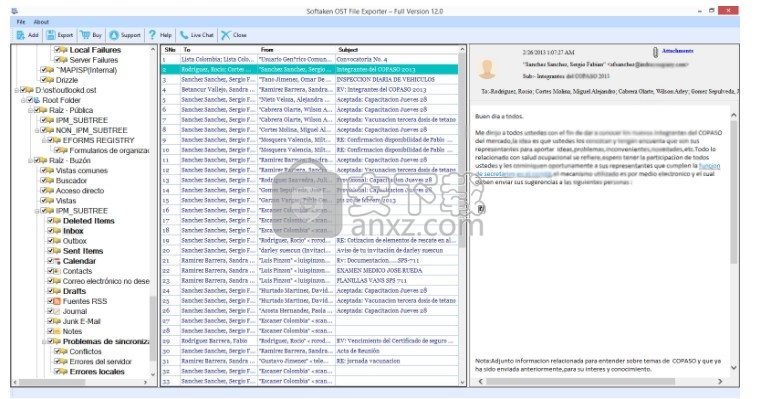Collapse the Raíz - Pública node
Screen dimensions: 761x399
coord(30,110)
